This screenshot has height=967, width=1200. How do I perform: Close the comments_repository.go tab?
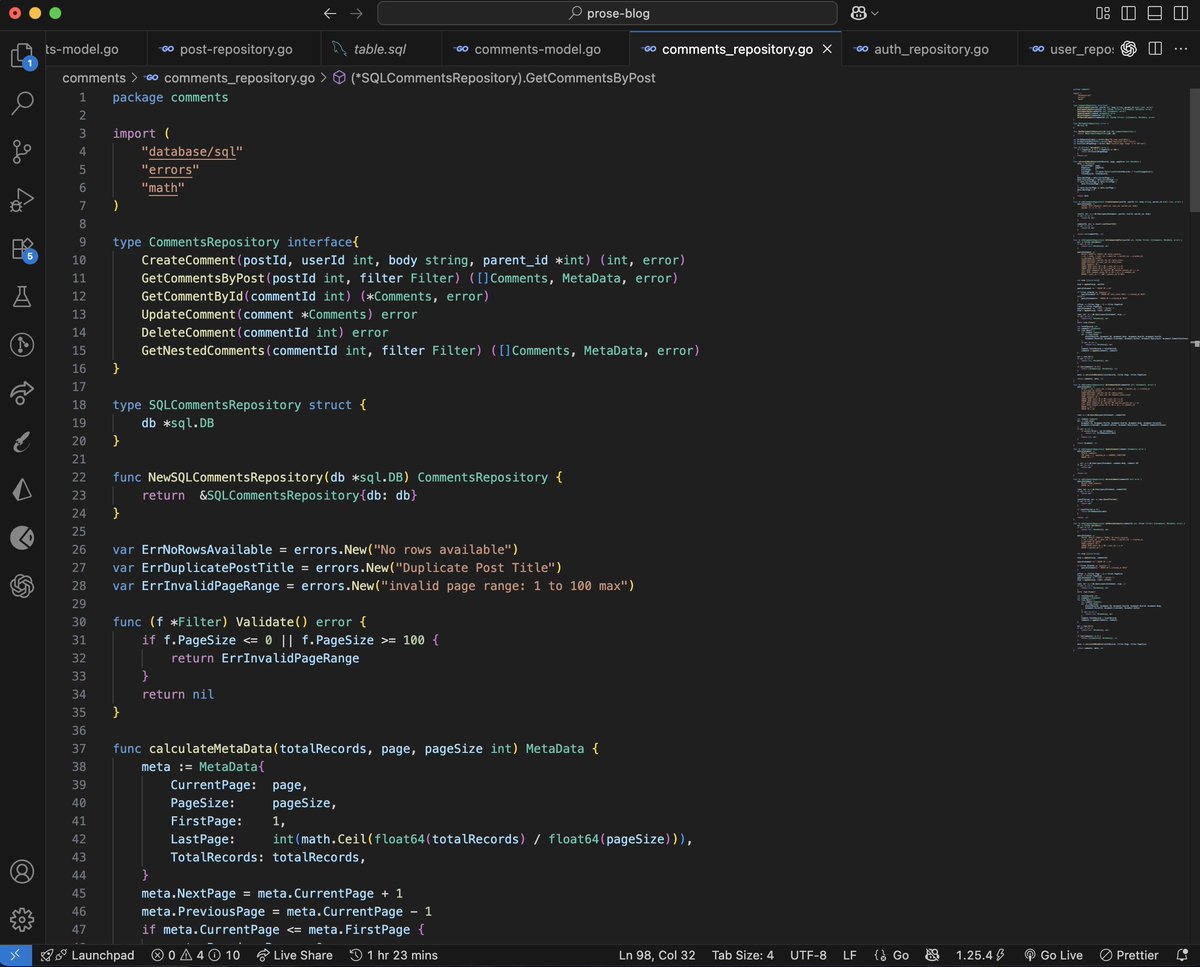pos(826,49)
